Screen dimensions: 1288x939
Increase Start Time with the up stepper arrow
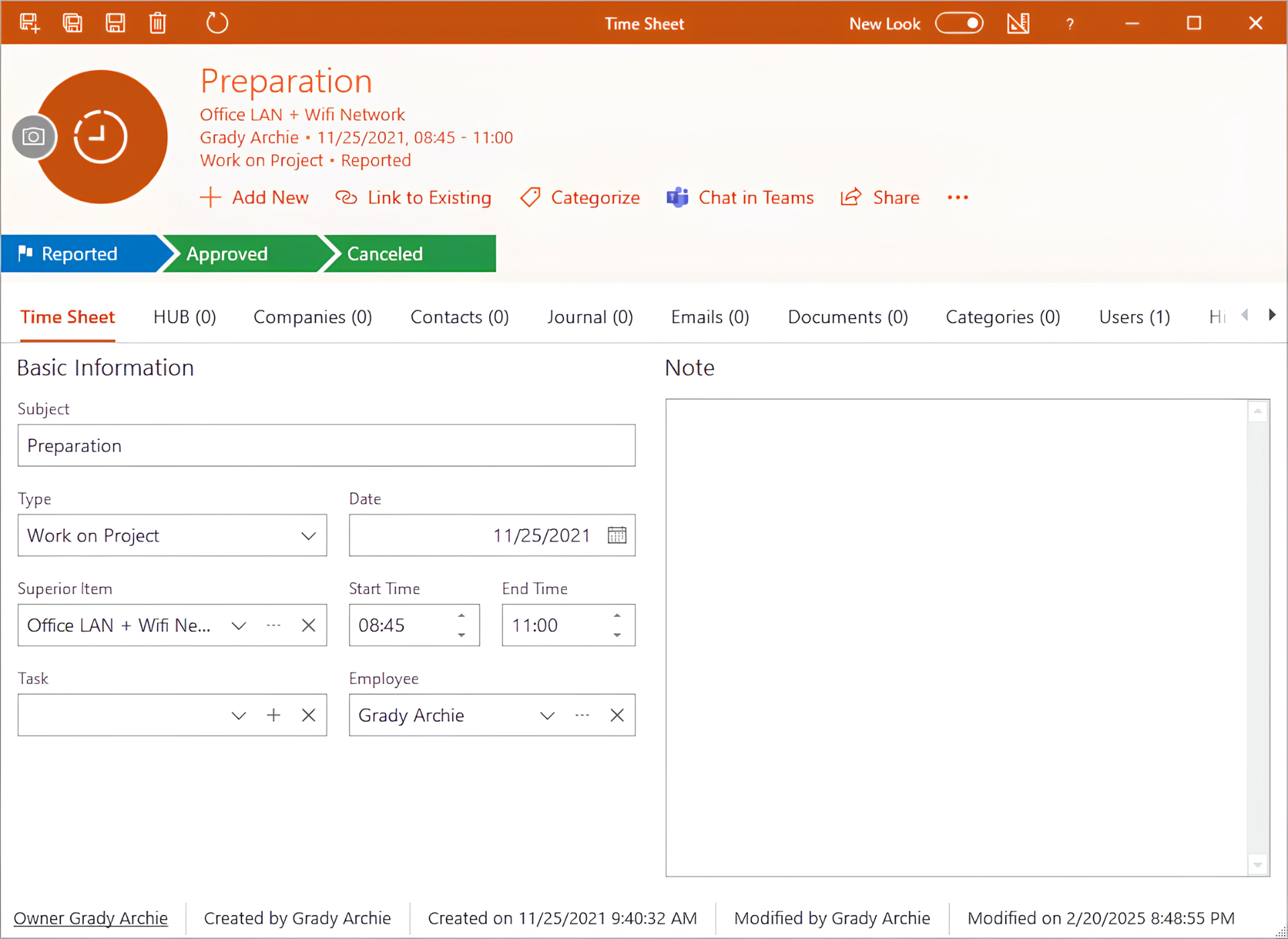click(x=462, y=616)
